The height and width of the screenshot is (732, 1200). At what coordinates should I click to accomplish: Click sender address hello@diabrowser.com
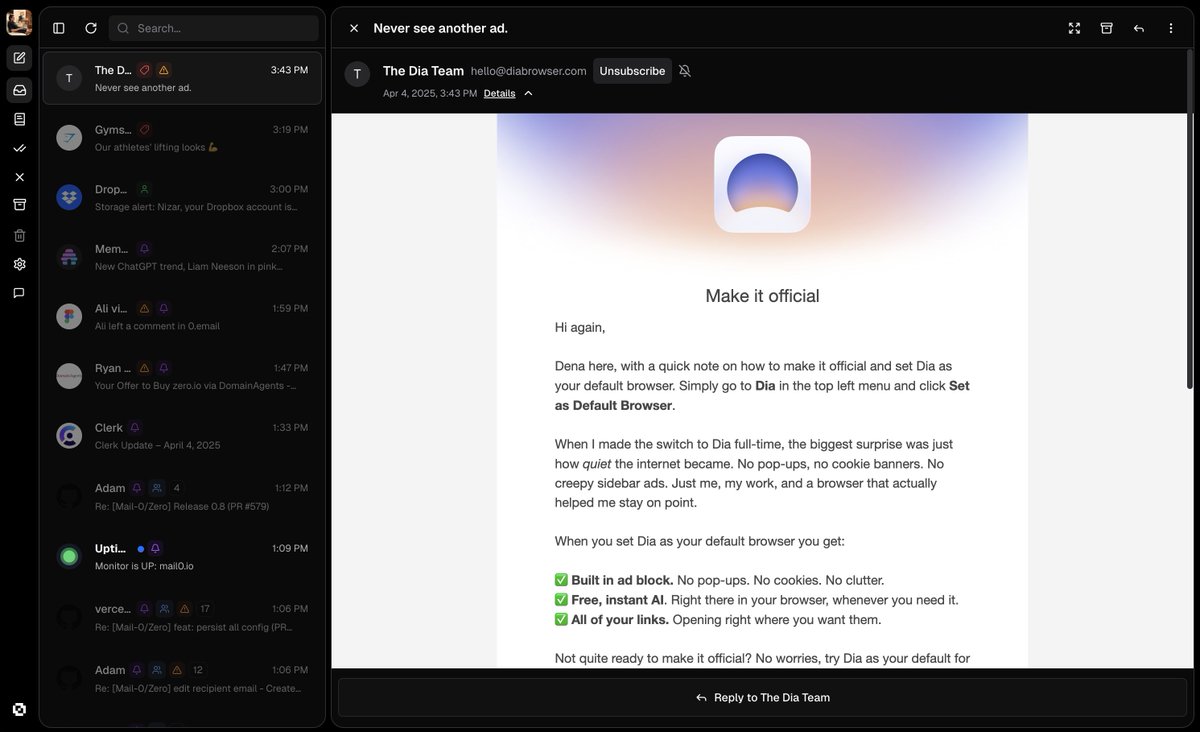tap(528, 71)
